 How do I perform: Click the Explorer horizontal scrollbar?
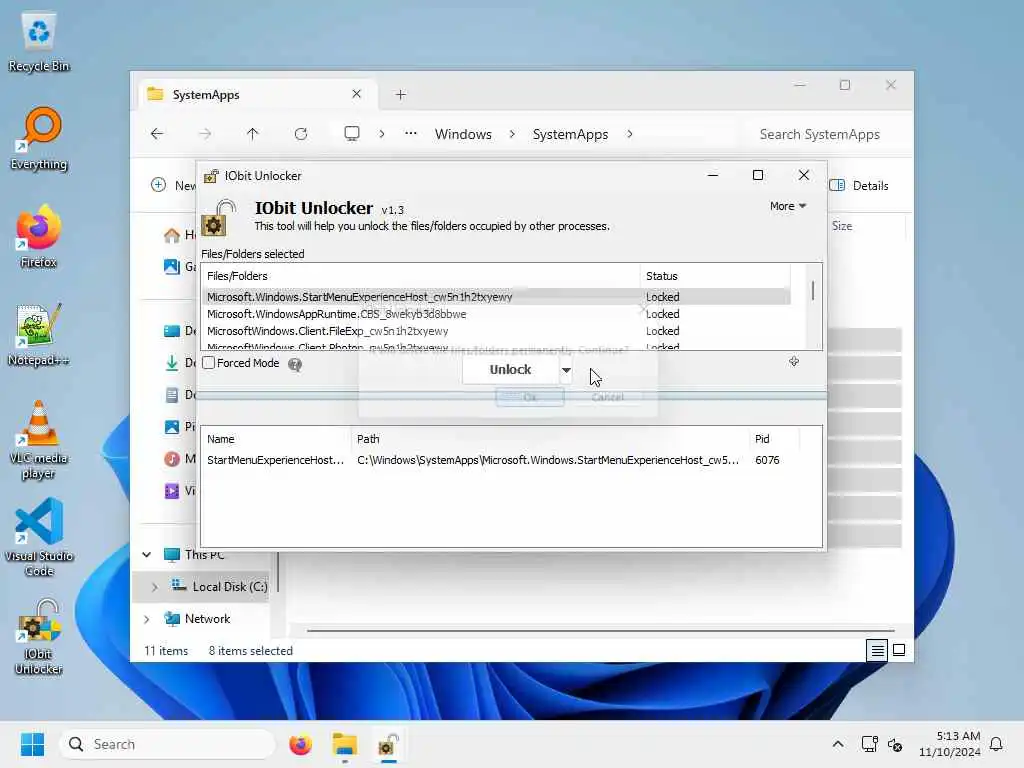coord(601,631)
